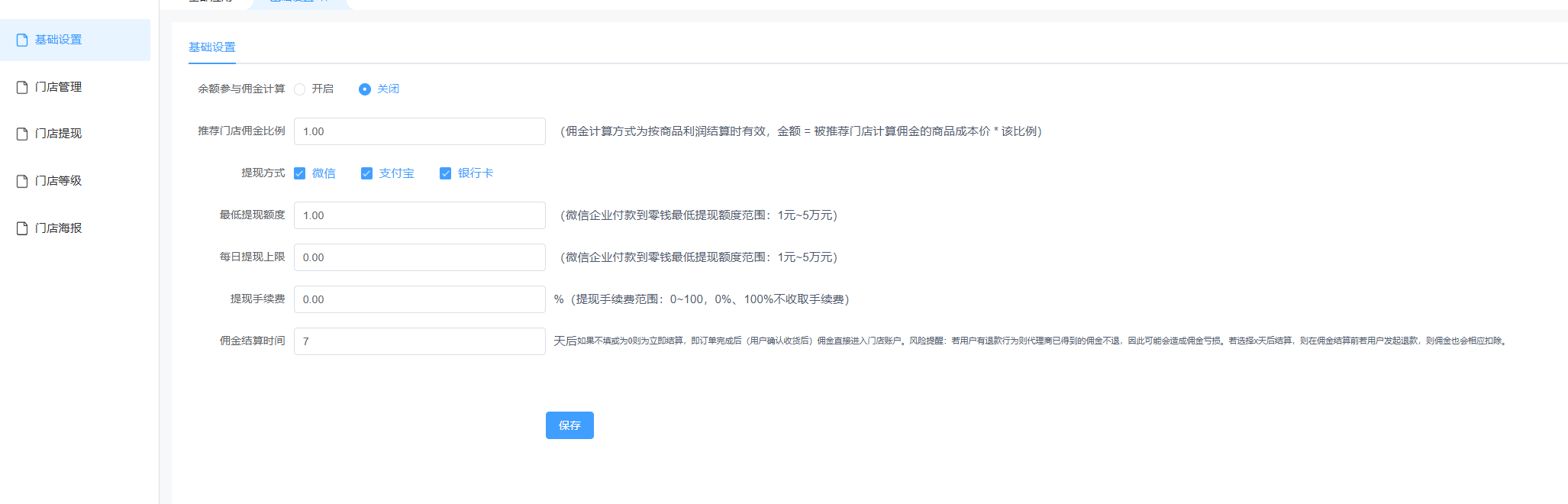The width and height of the screenshot is (1568, 504).
Task: Go to 门店提现 in the sidebar
Action: [75, 134]
